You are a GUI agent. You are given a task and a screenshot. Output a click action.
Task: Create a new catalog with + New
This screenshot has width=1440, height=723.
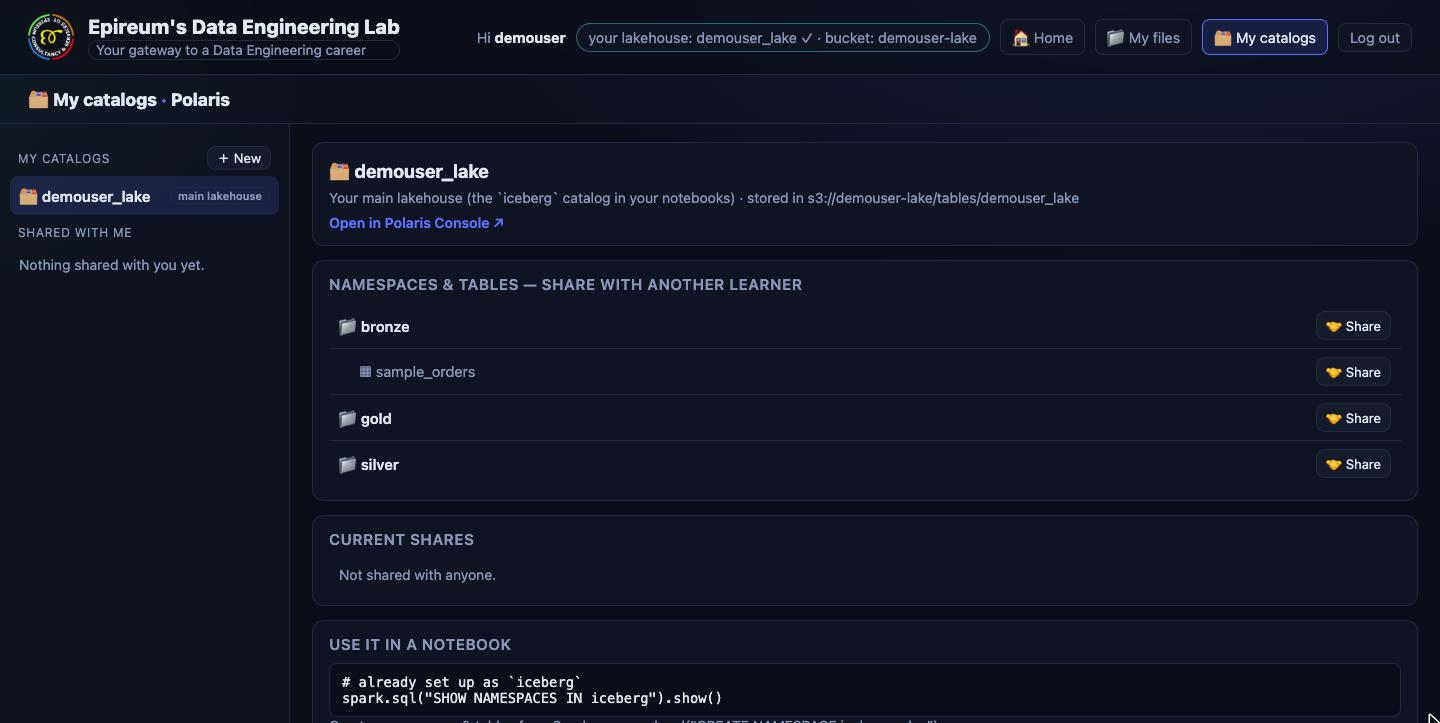[239, 158]
